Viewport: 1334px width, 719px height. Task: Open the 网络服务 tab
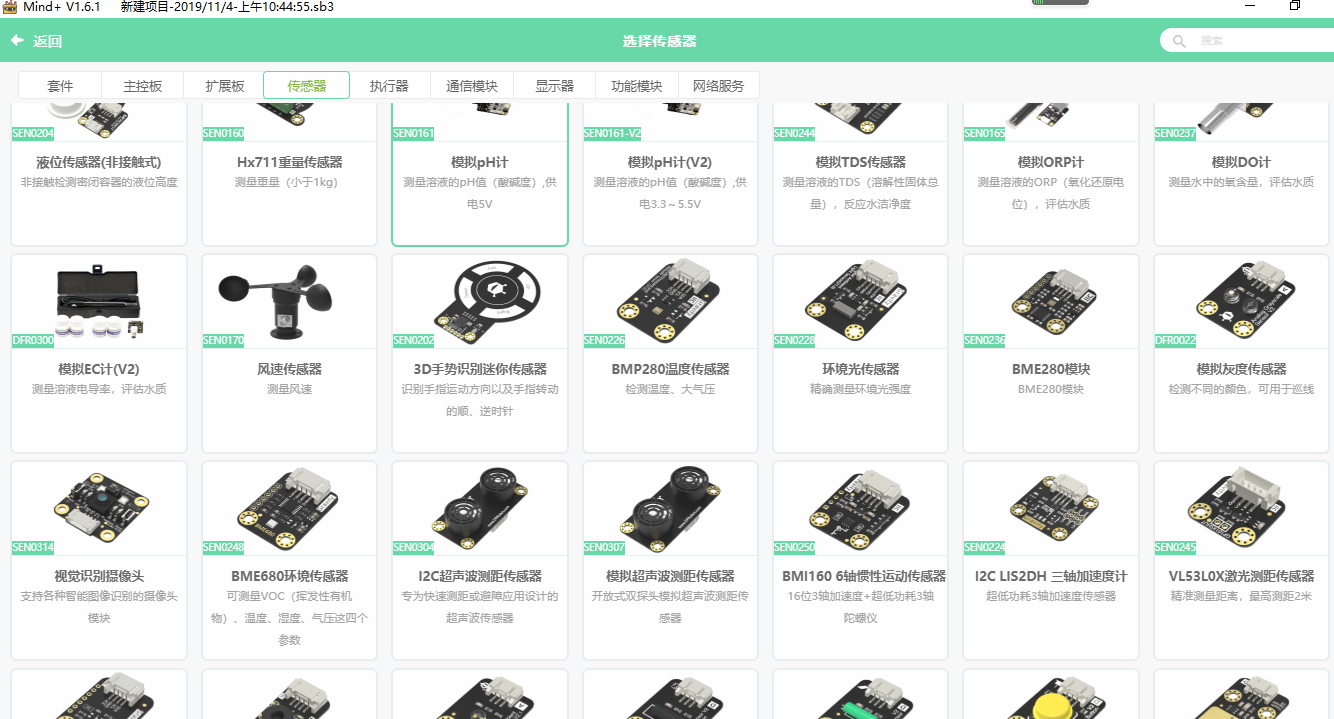(718, 86)
